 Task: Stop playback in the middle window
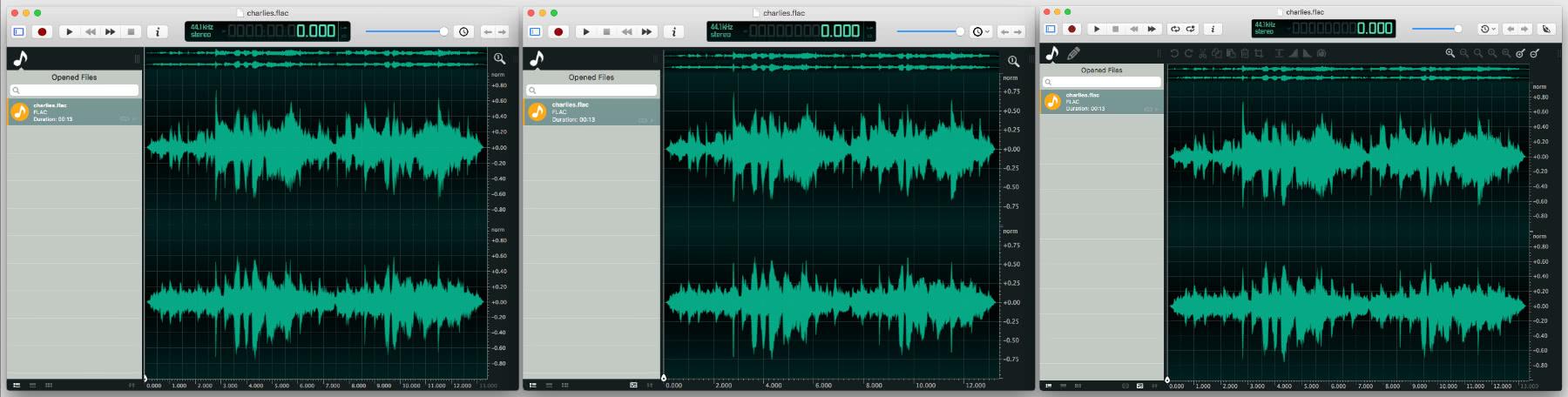click(x=606, y=31)
